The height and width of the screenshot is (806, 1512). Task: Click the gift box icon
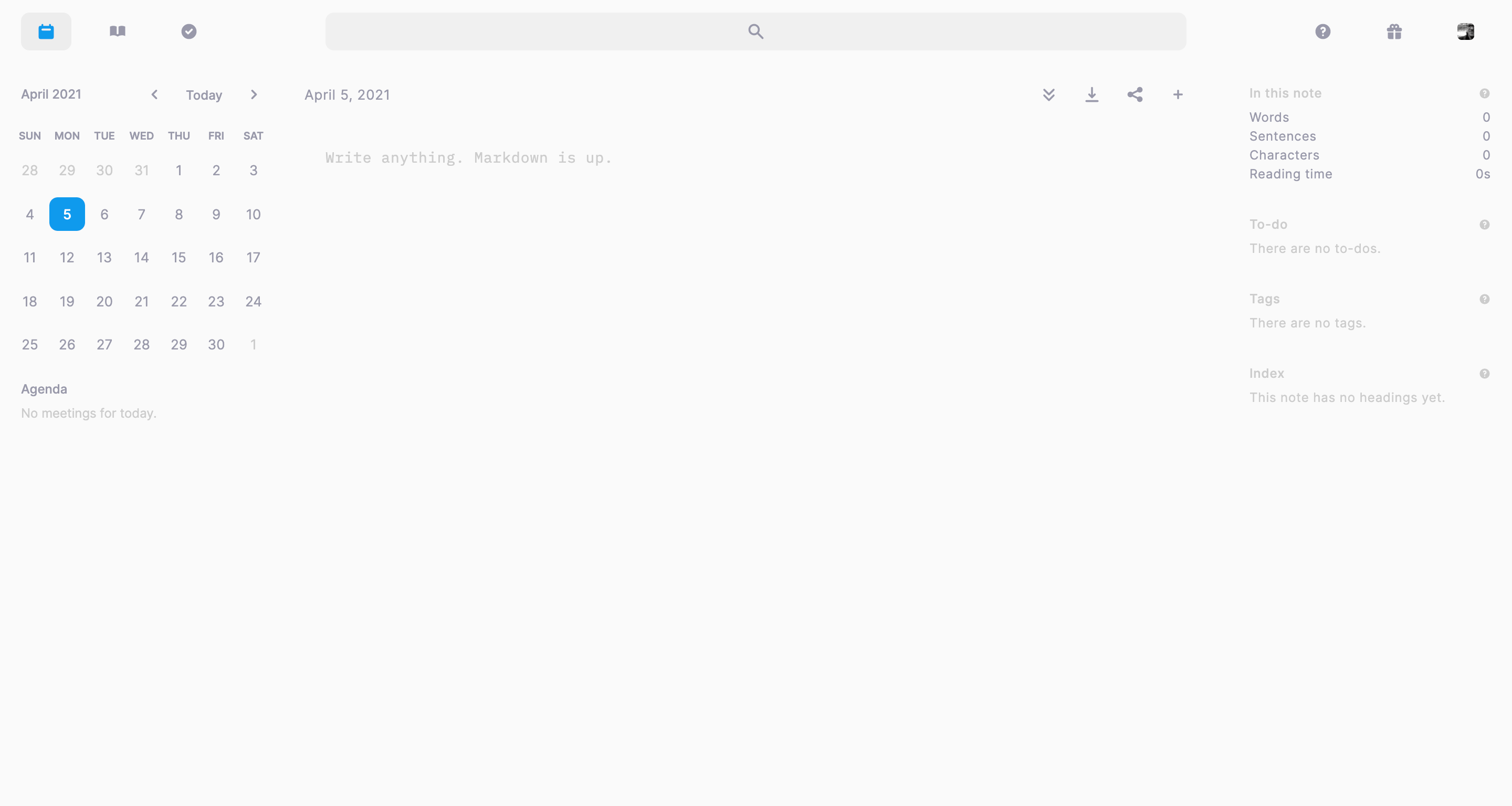coord(1394,31)
